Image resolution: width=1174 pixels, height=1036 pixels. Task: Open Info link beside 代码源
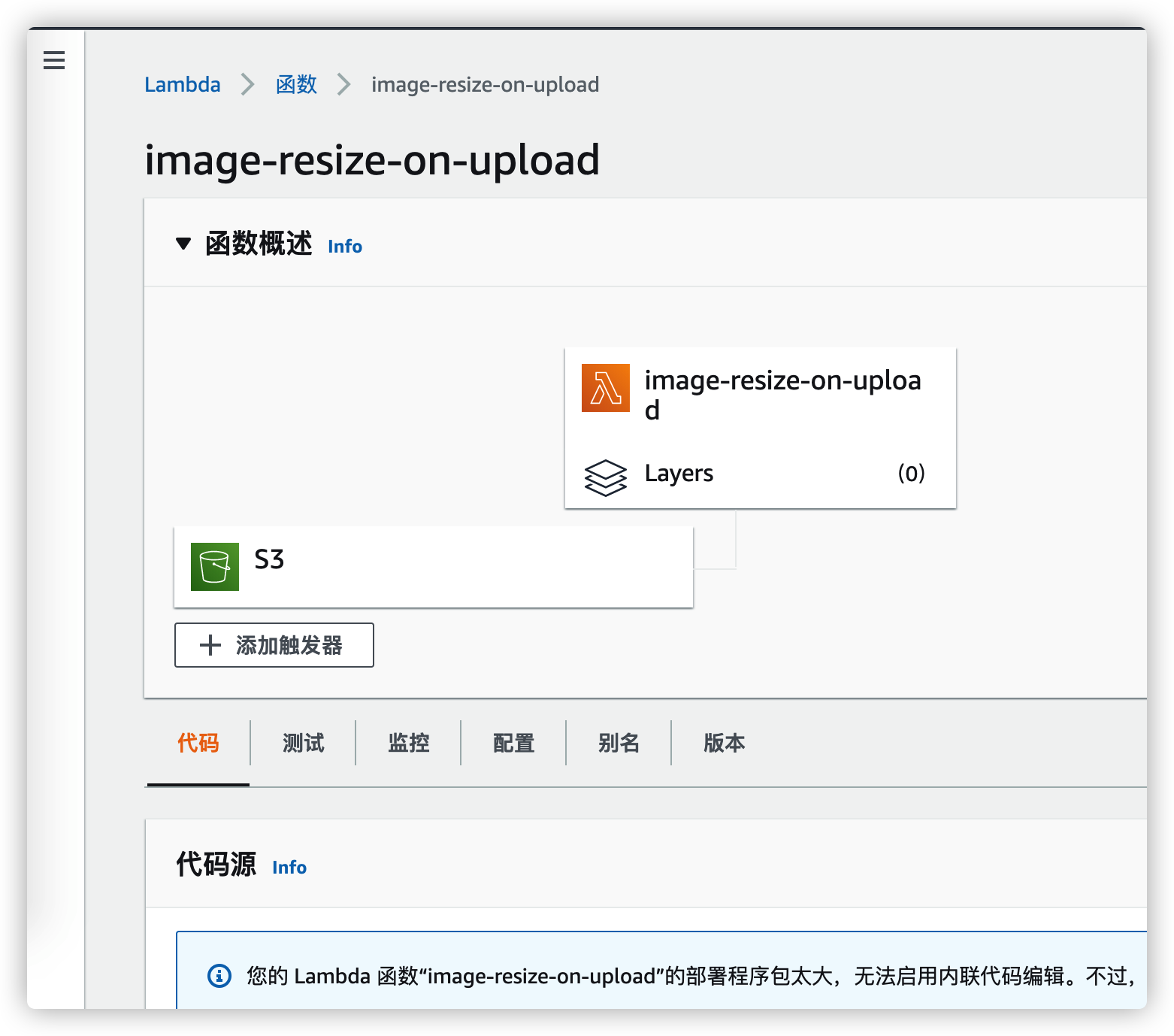click(x=289, y=868)
